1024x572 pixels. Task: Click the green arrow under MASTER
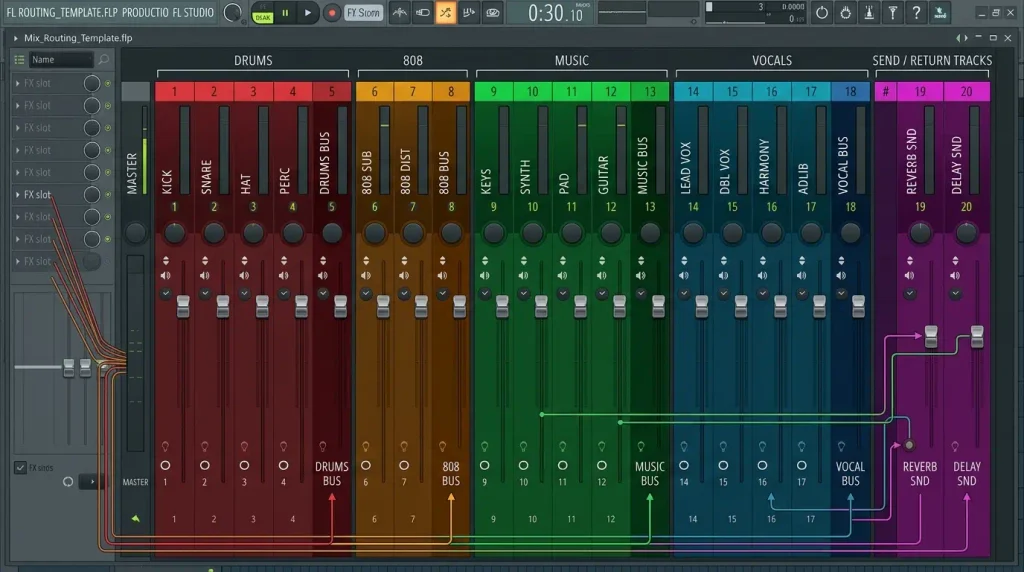136,519
